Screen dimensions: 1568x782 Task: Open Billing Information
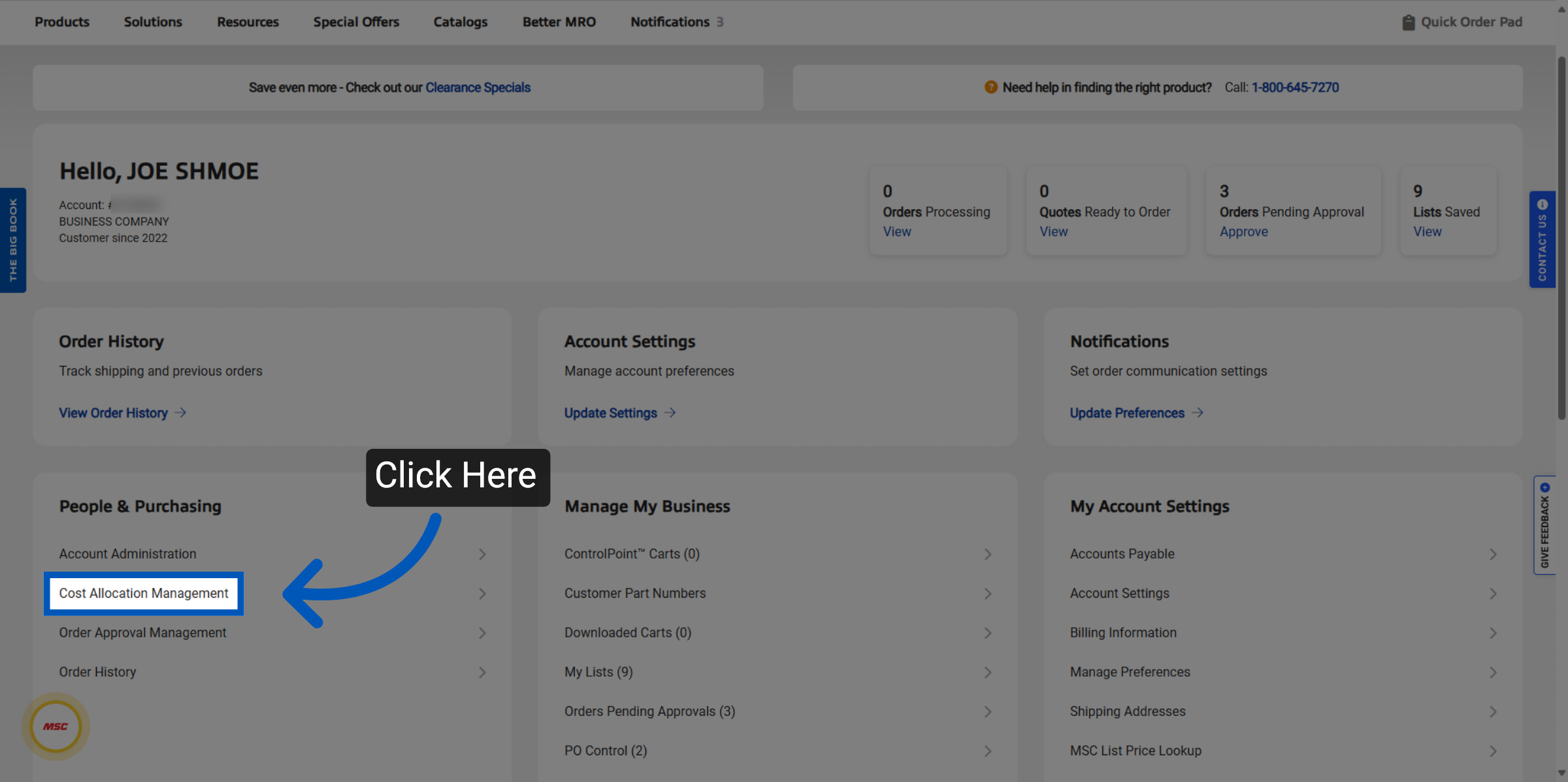(1123, 633)
